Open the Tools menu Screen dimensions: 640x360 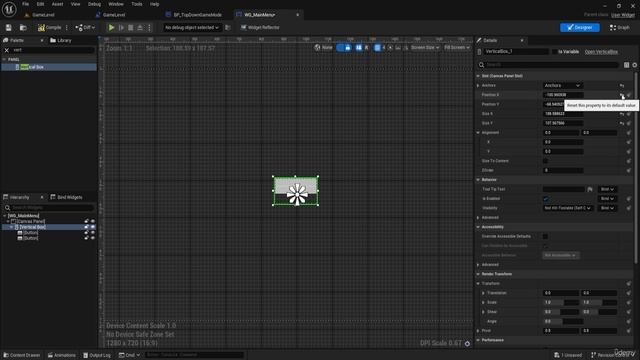coord(137,4)
